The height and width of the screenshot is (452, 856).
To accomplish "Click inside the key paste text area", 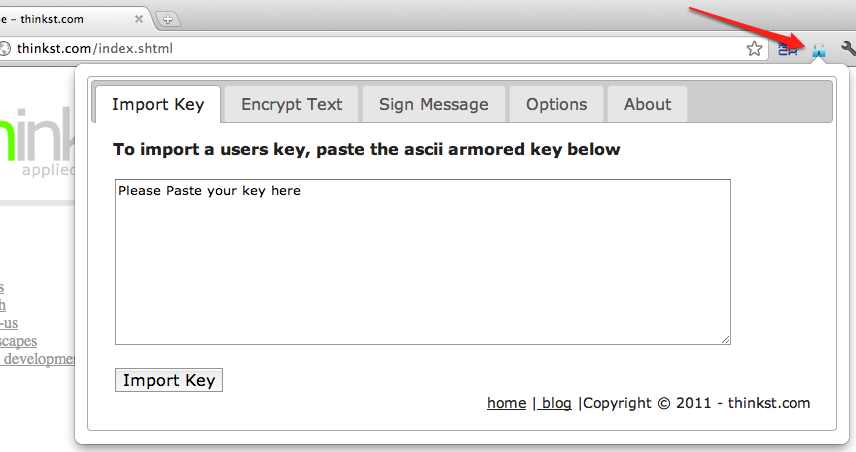I will [422, 262].
